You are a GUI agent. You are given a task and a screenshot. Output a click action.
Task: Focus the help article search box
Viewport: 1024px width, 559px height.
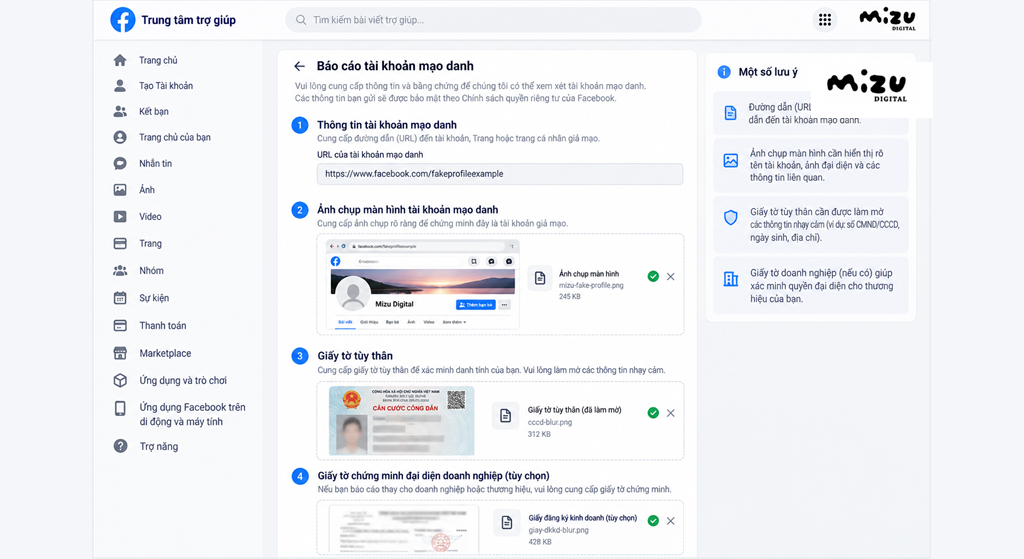(493, 20)
